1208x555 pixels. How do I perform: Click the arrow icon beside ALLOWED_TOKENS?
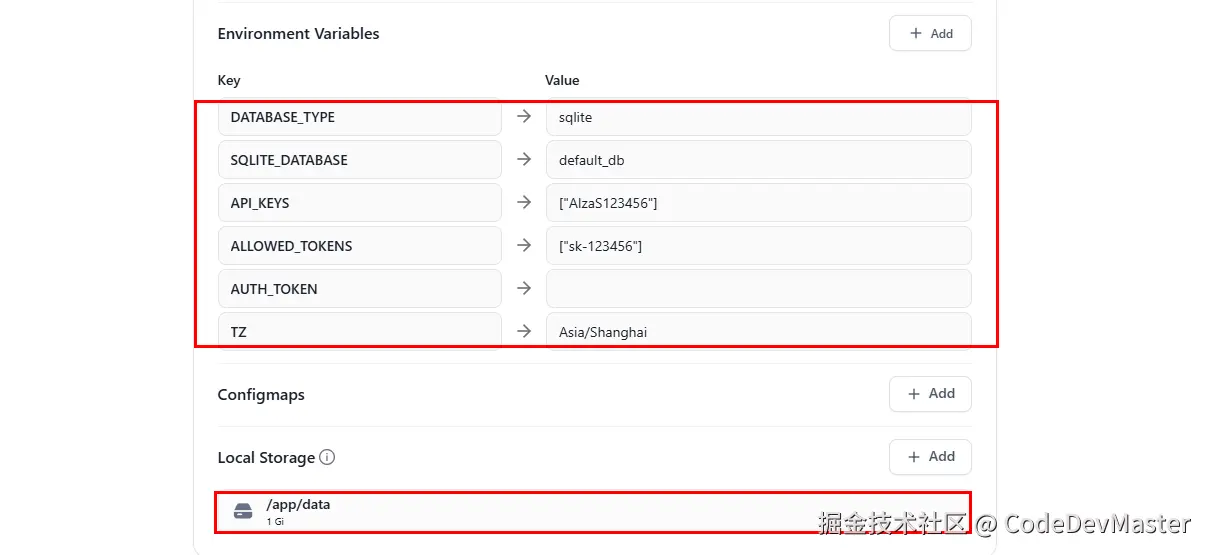(524, 246)
